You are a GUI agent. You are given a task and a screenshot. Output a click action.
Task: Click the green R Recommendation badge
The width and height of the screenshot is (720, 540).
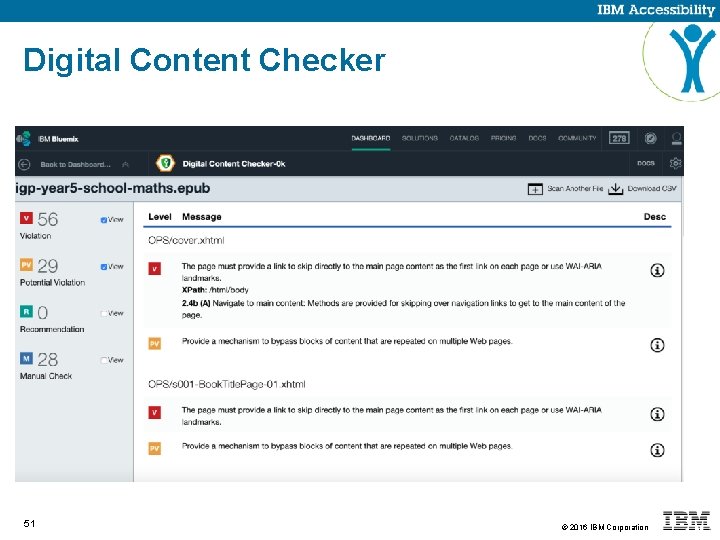point(26,311)
